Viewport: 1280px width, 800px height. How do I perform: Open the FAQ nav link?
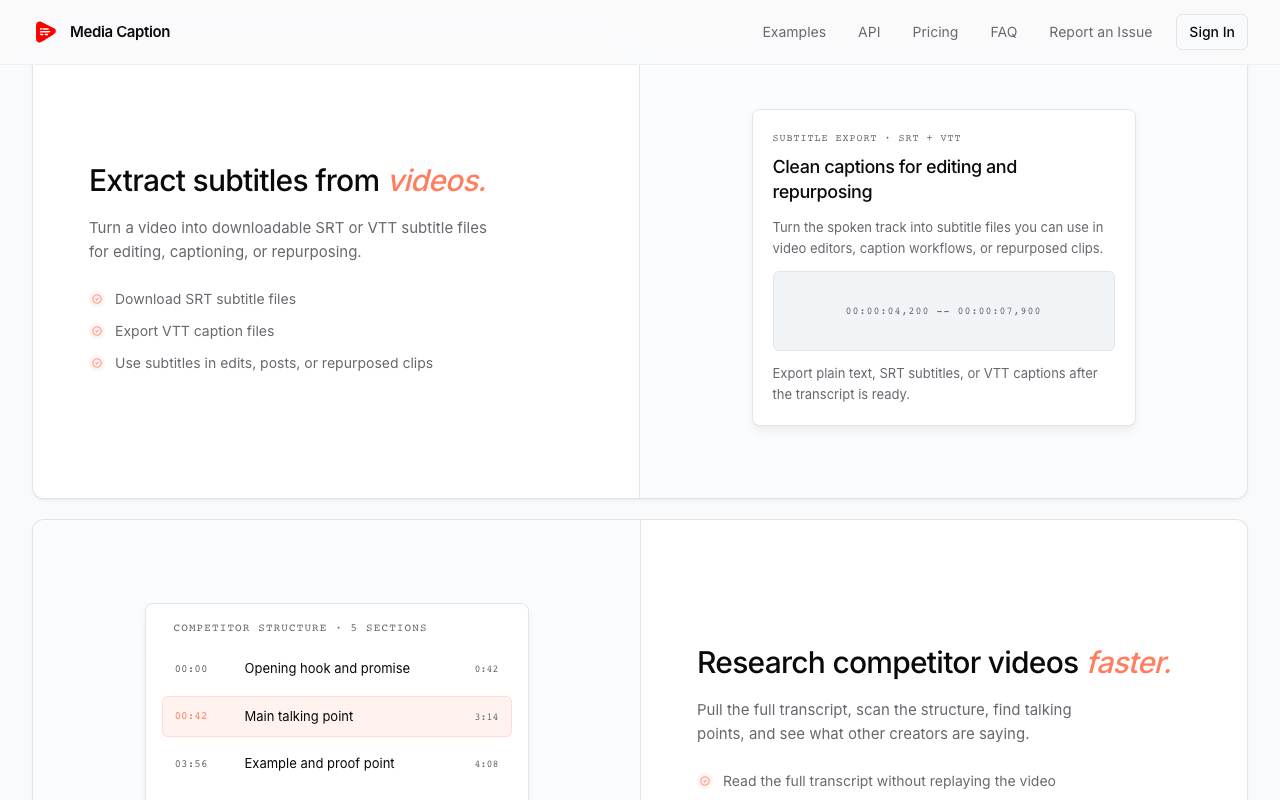[x=1004, y=32]
